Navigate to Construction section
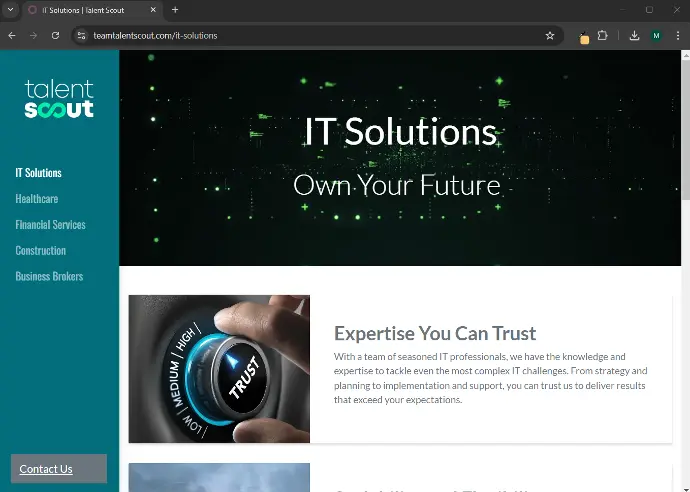This screenshot has height=492, width=690. coord(40,251)
